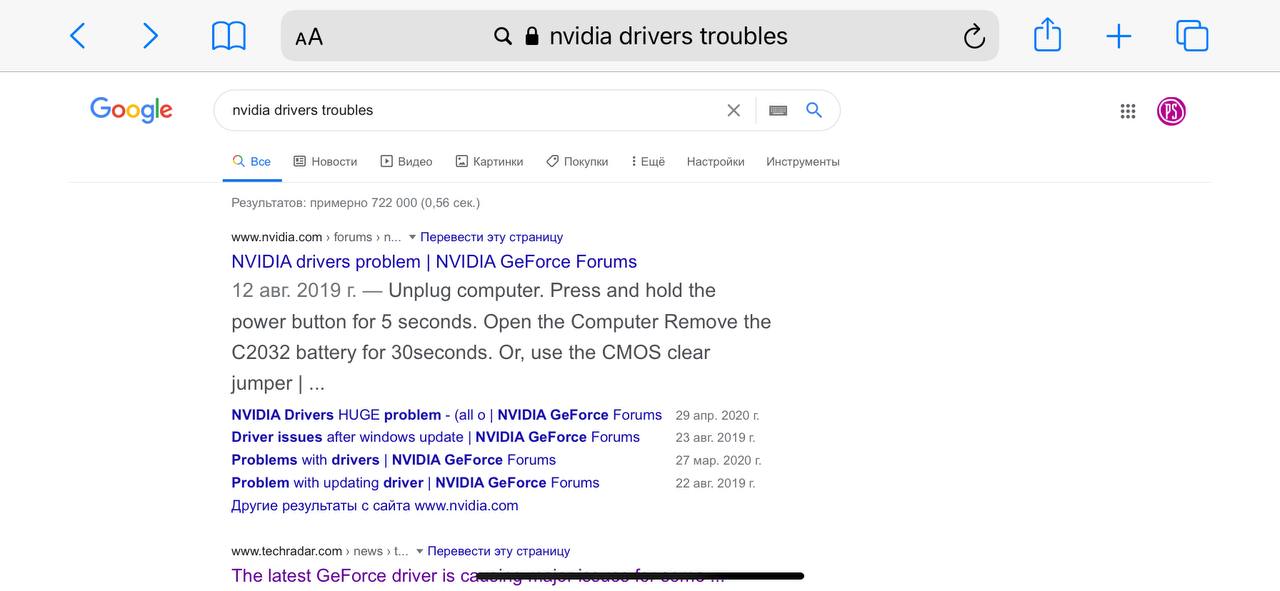Switch to the Покупки tab

point(577,161)
